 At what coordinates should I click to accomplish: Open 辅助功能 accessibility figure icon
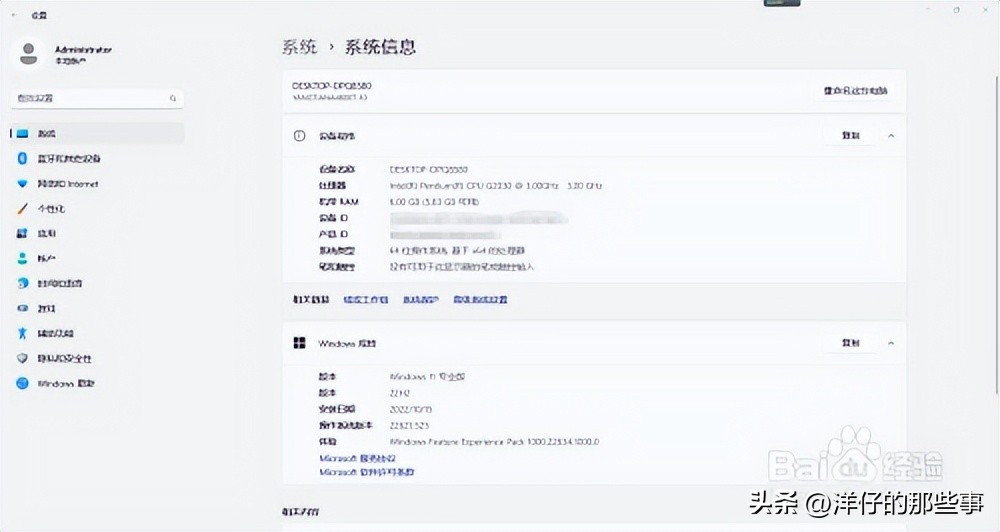pos(22,333)
